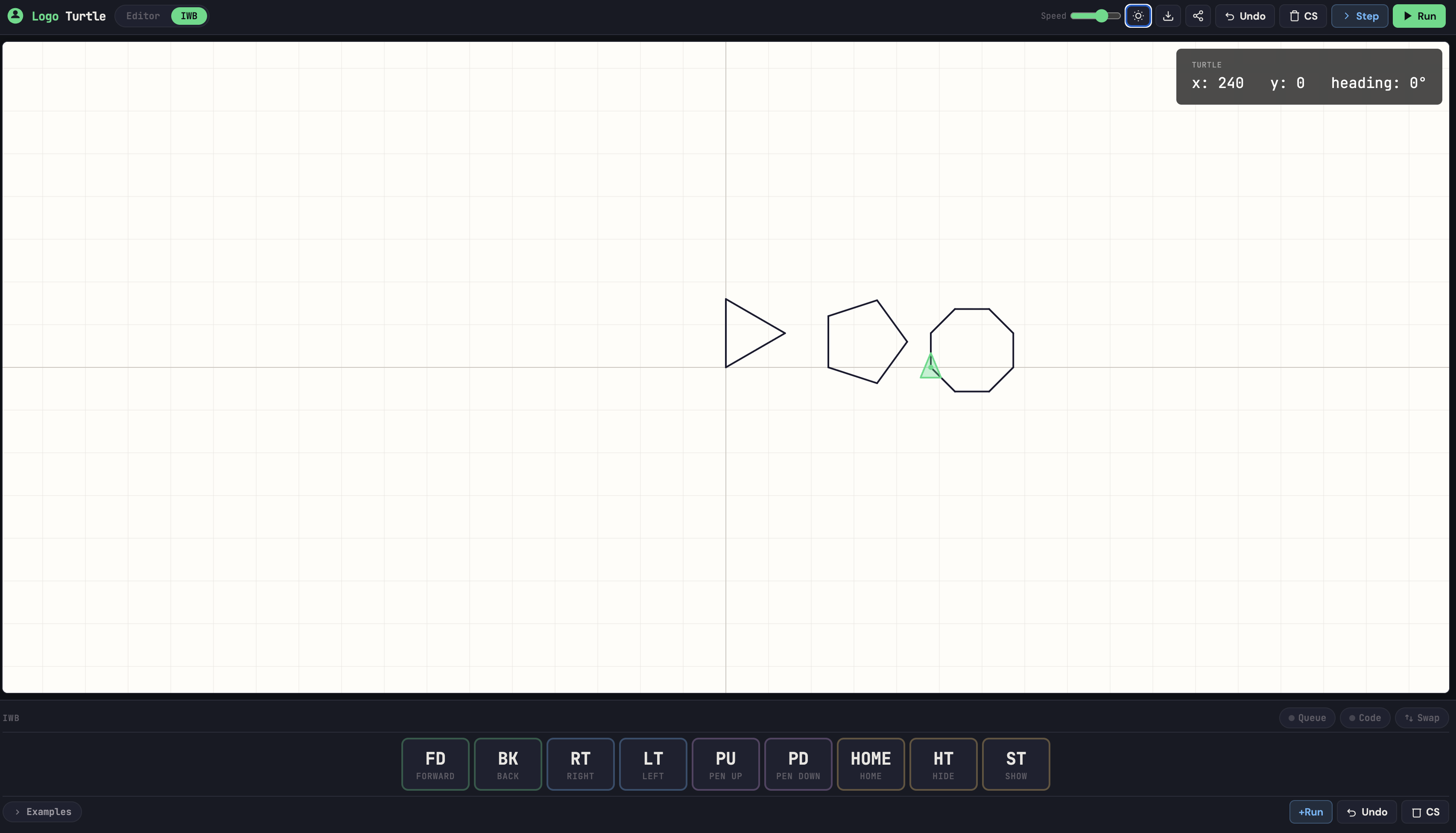This screenshot has height=833, width=1456.
Task: Select the PD pen down command
Action: (798, 764)
